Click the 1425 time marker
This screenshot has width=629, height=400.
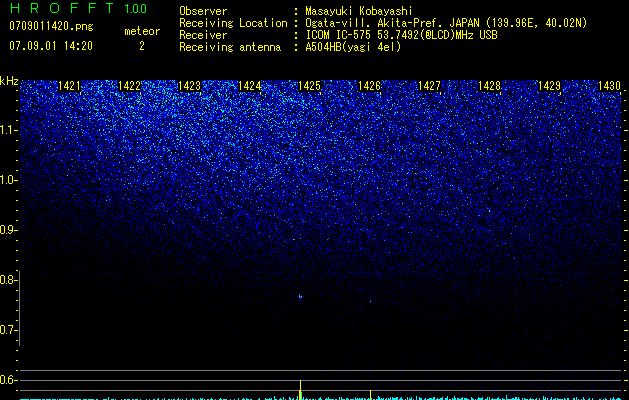pos(310,85)
